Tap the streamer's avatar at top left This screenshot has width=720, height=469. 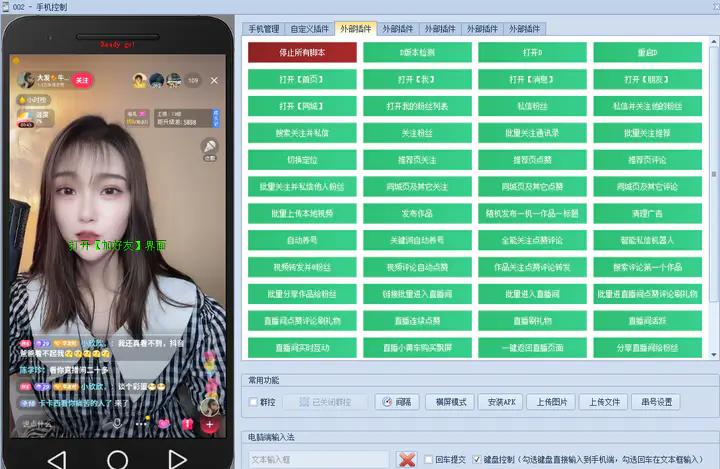click(23, 80)
